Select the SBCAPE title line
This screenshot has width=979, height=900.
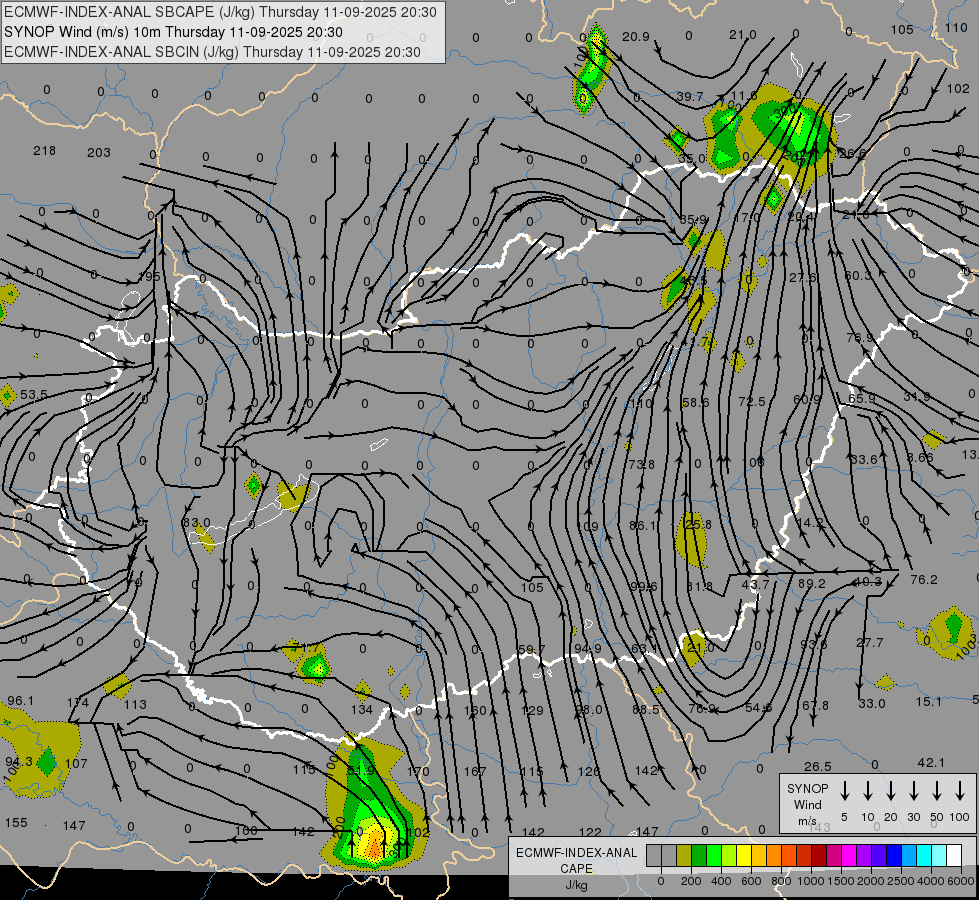220,12
